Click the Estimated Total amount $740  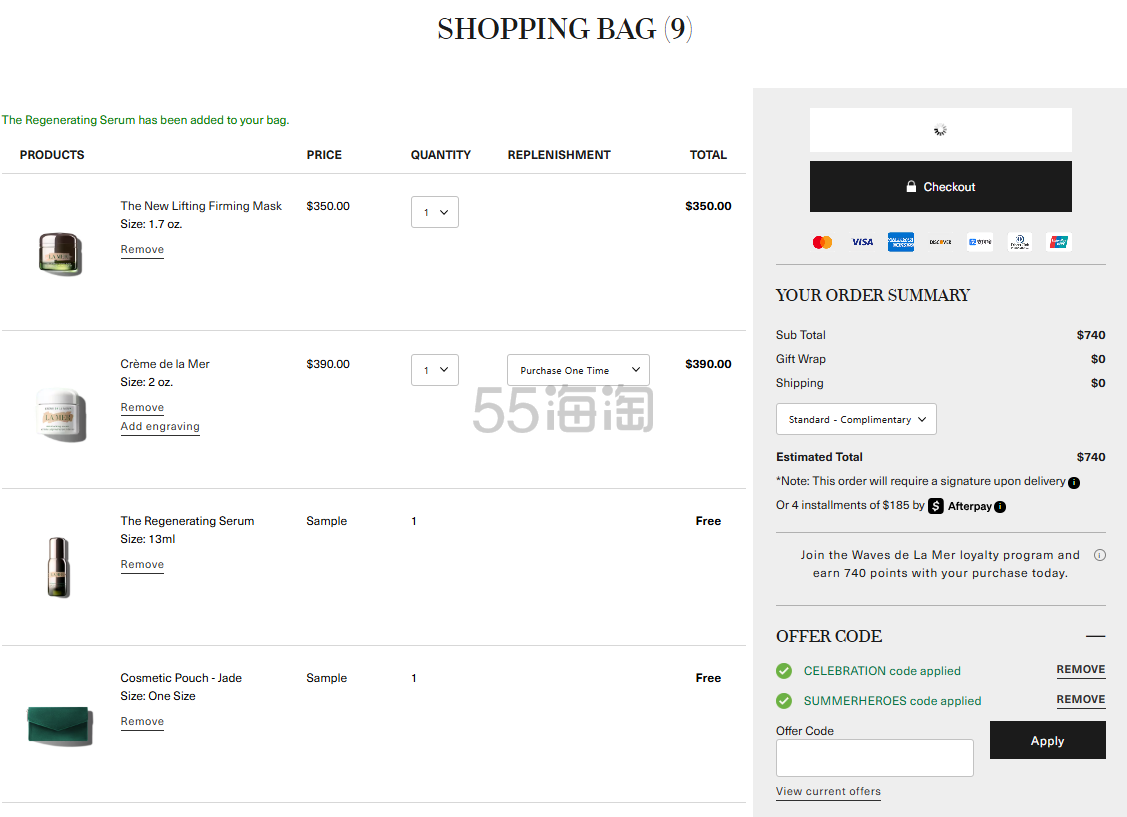pyautogui.click(x=1091, y=457)
